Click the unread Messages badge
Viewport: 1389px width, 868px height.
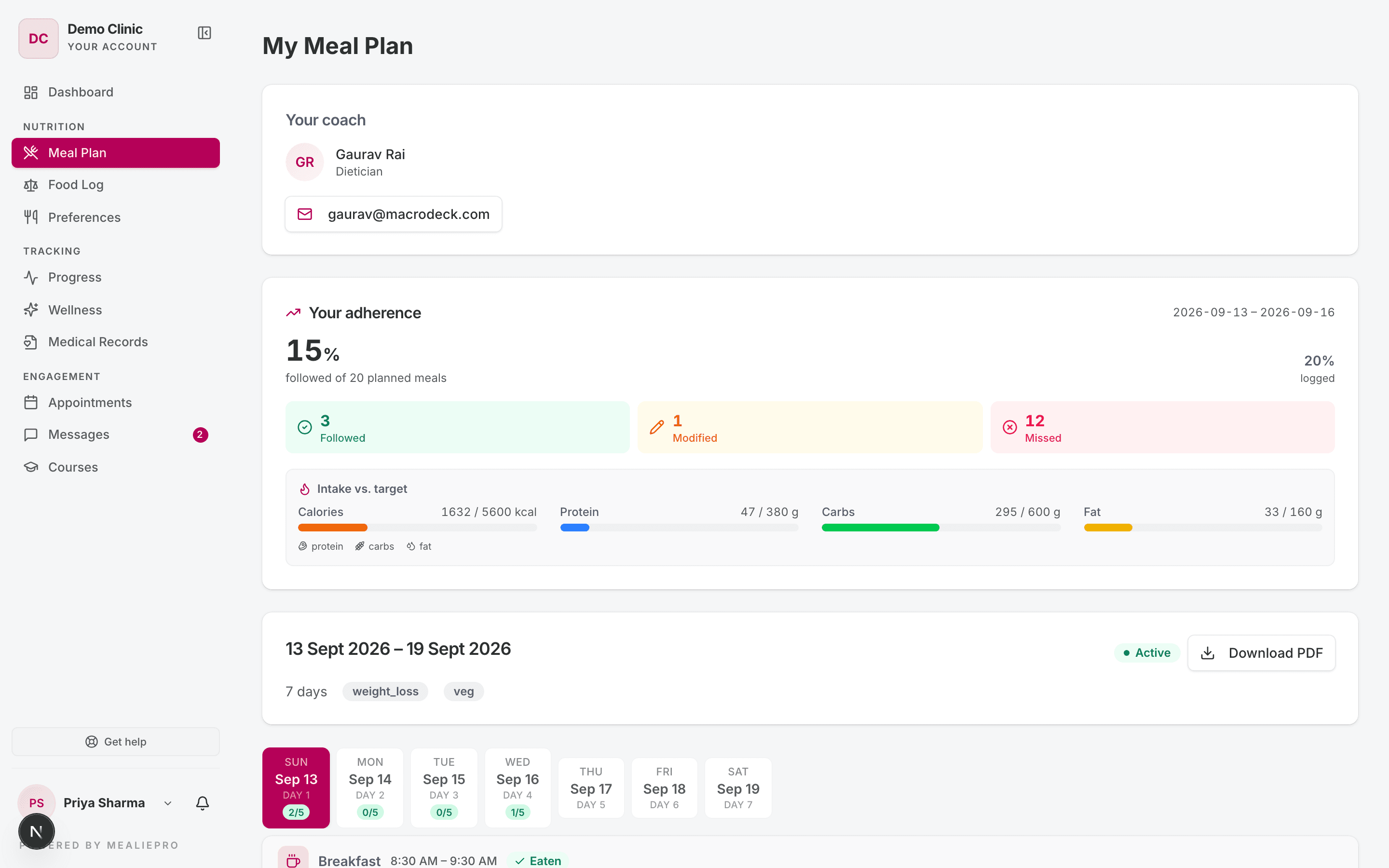point(200,434)
